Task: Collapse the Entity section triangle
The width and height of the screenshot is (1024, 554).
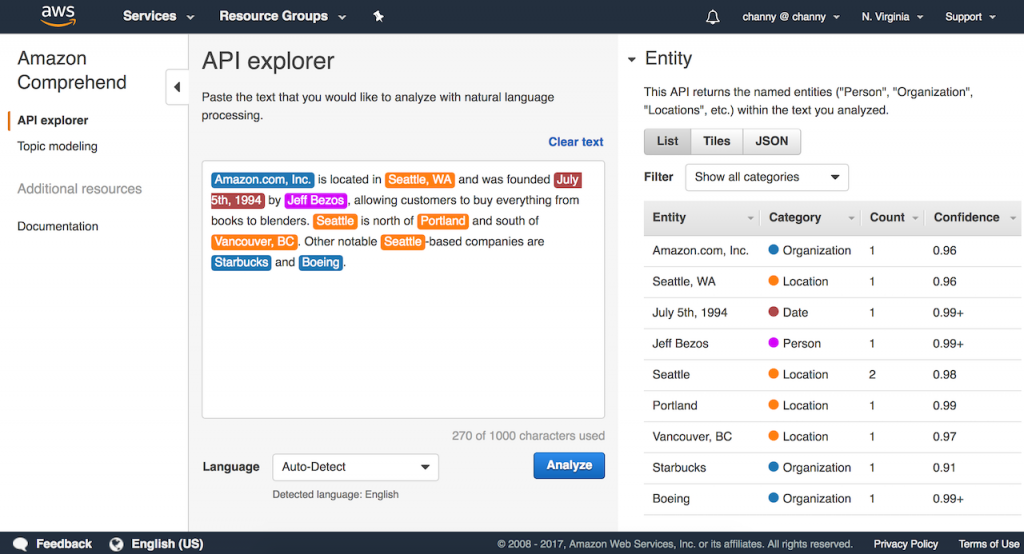Action: click(x=632, y=59)
